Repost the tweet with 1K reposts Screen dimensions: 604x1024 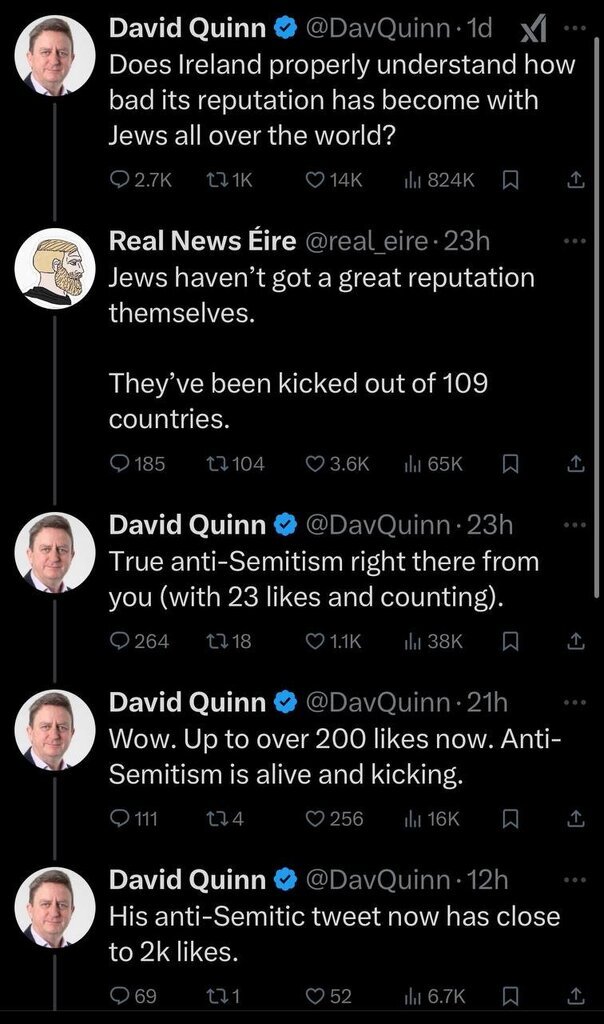(x=214, y=180)
